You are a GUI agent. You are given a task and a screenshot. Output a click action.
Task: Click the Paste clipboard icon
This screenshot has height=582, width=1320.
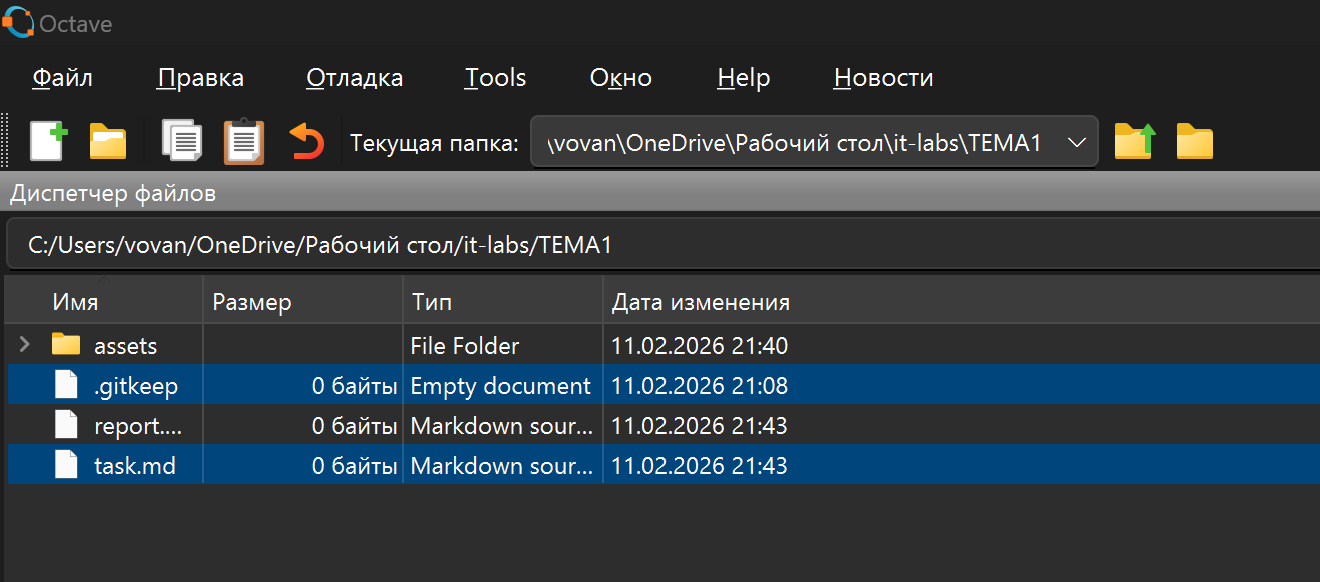[x=243, y=142]
